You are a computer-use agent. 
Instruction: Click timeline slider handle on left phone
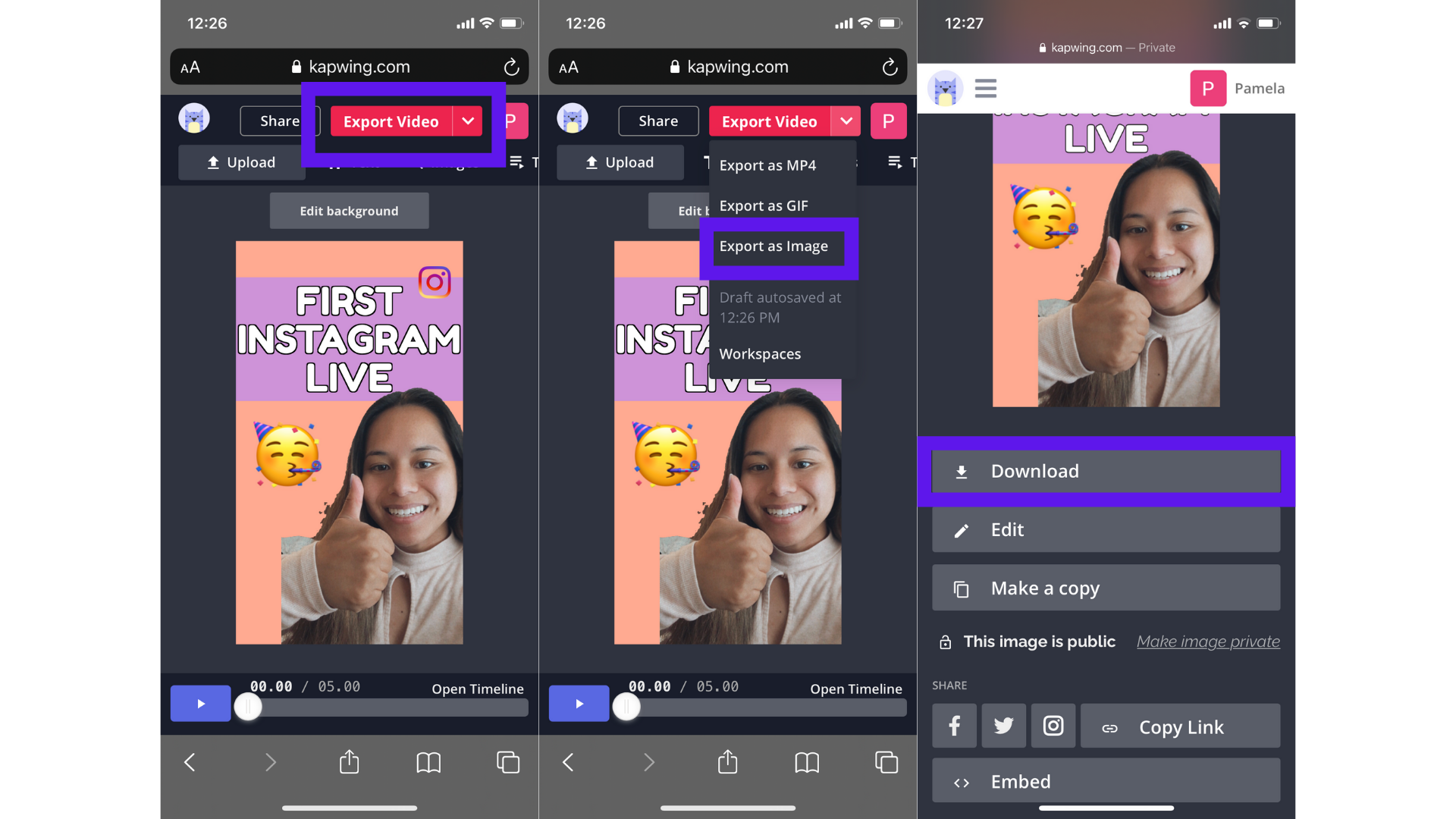[248, 707]
